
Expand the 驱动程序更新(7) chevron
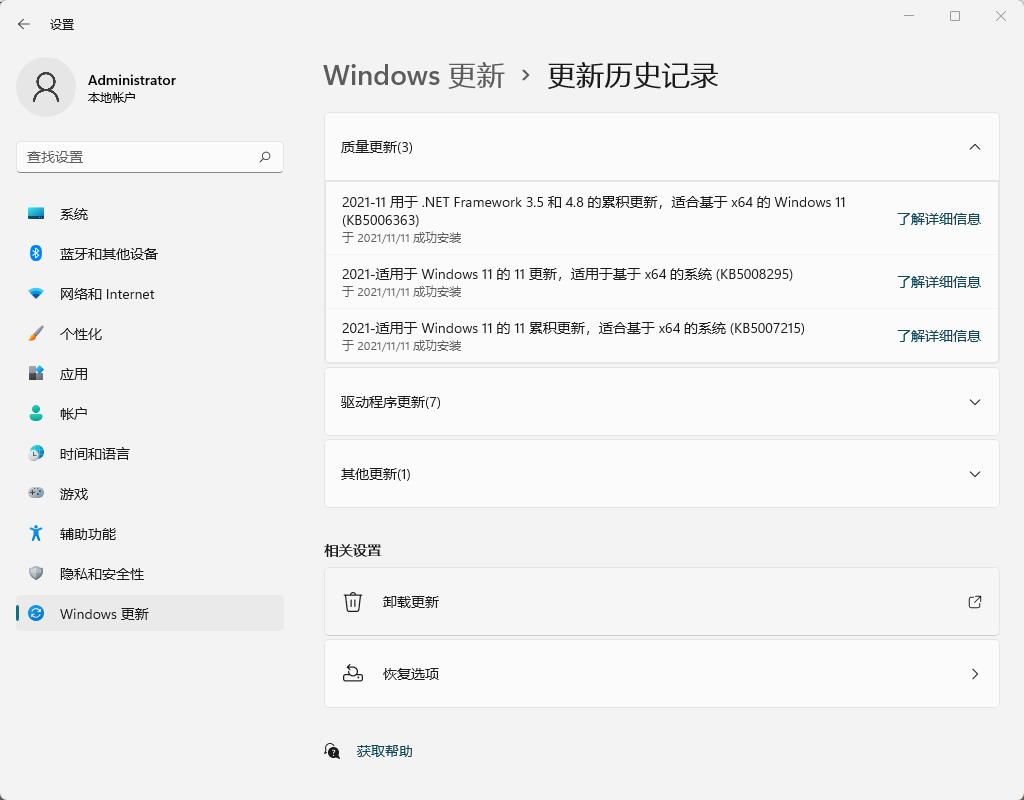click(974, 402)
